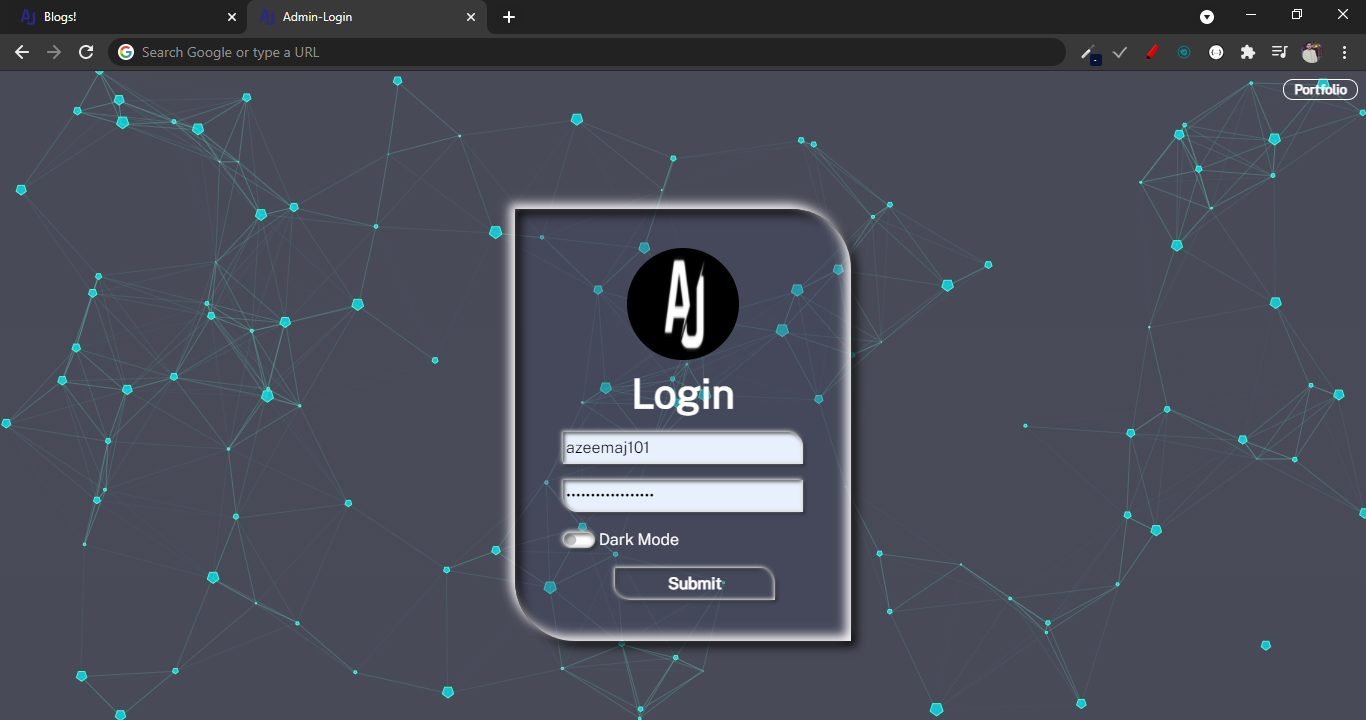The height and width of the screenshot is (720, 1366).
Task: Click the Google icon in address bar
Action: tap(126, 52)
